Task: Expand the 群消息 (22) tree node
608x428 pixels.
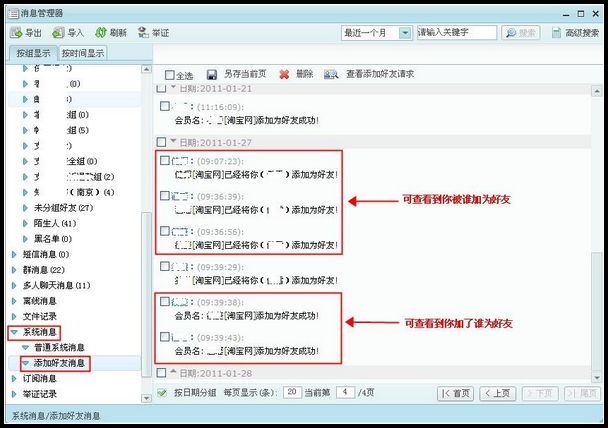Action: [12, 270]
